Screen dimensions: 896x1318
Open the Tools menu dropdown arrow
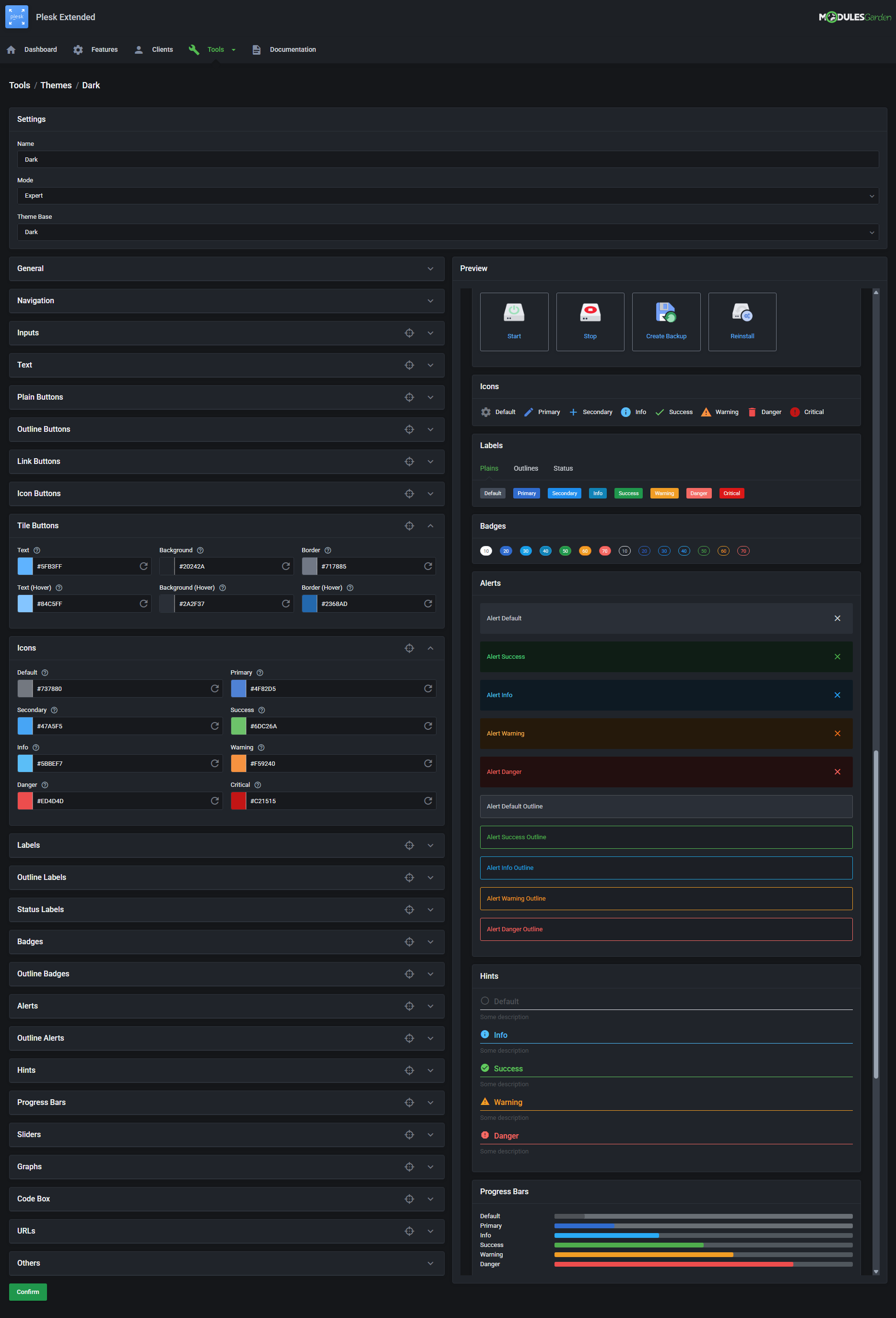click(x=234, y=50)
